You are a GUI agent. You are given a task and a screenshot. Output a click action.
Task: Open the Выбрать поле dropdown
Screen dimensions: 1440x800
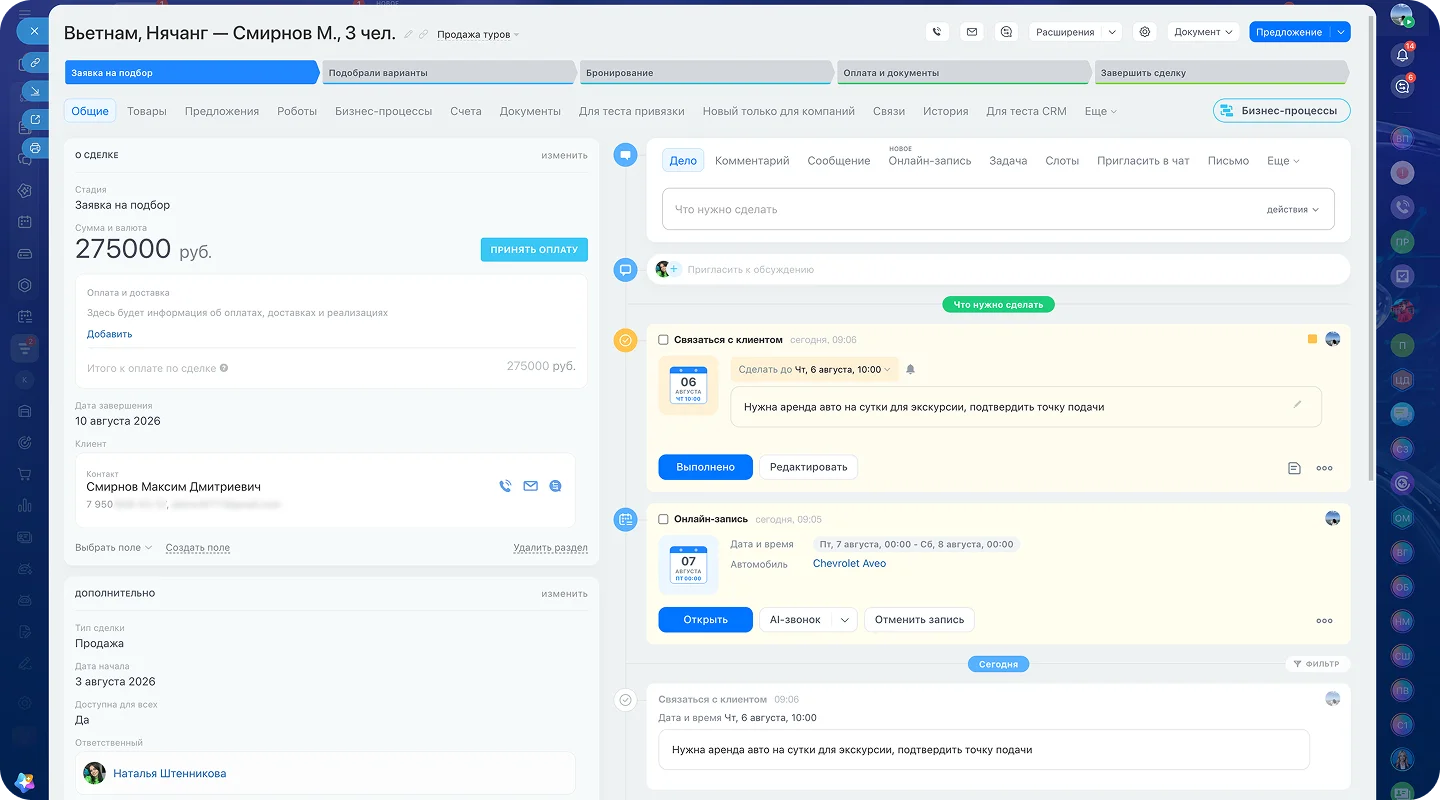pyautogui.click(x=113, y=548)
